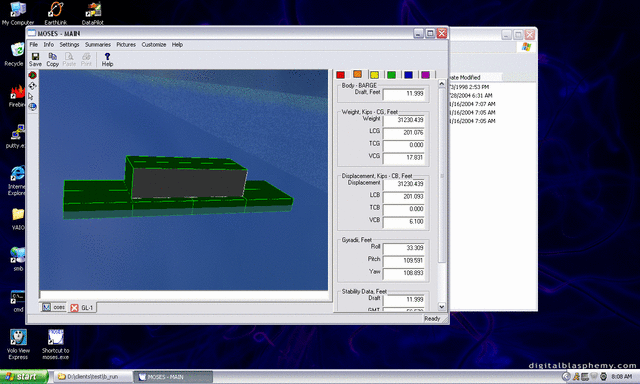640x384 pixels.
Task: Open the Pictures menu
Action: [126, 44]
